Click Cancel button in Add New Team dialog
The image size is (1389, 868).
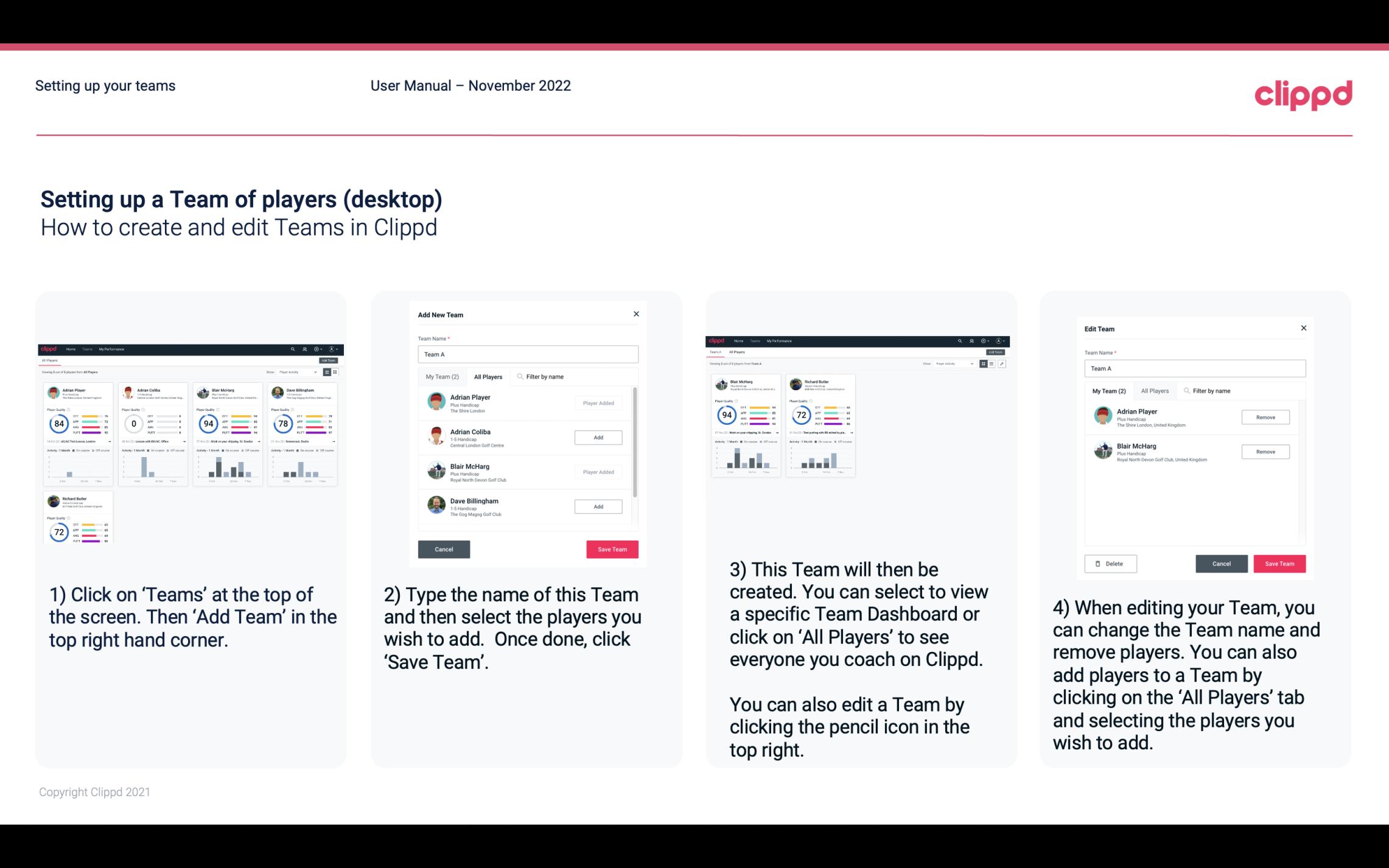[x=444, y=548]
